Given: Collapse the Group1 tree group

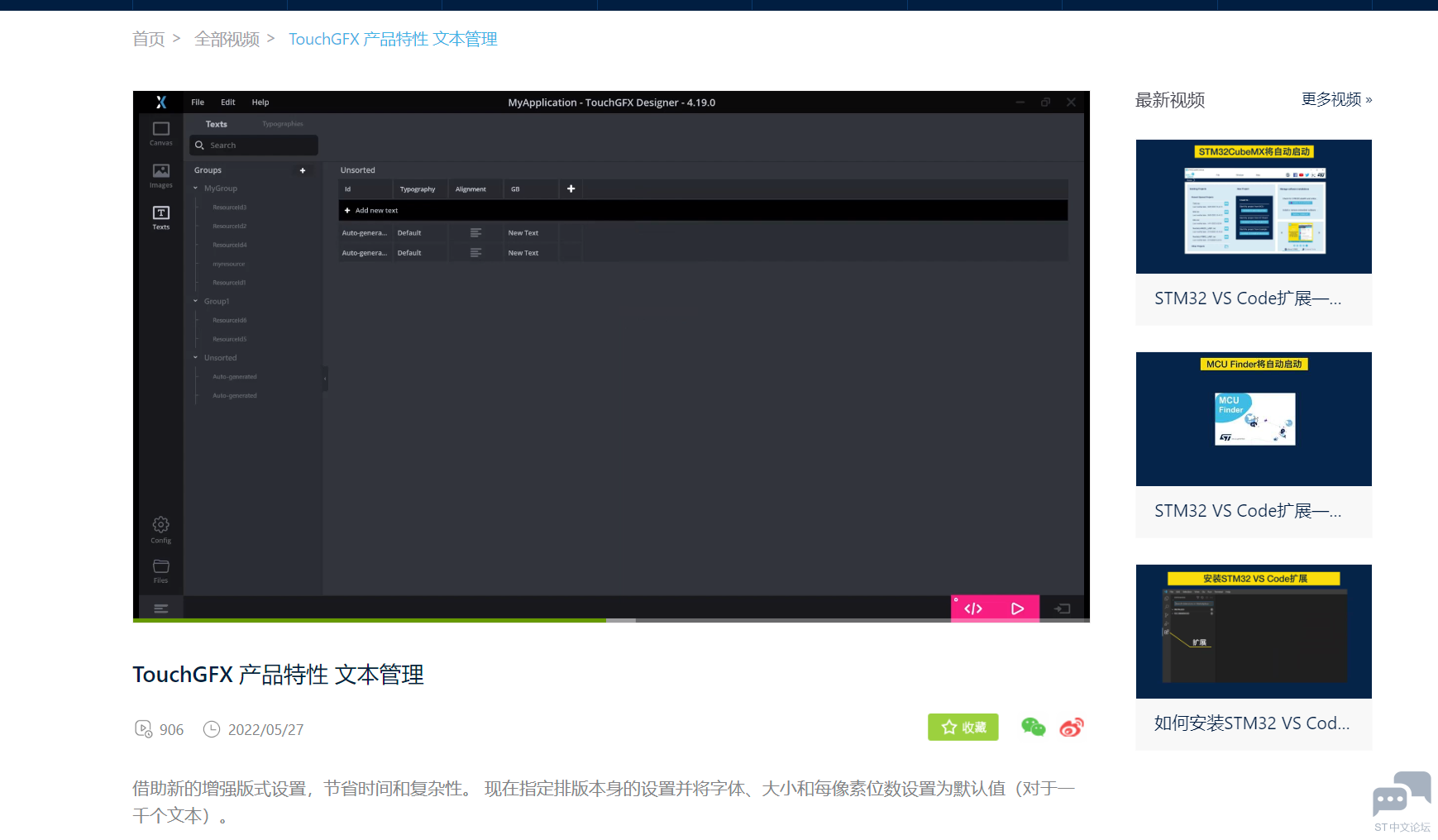Looking at the screenshot, I should click(196, 302).
